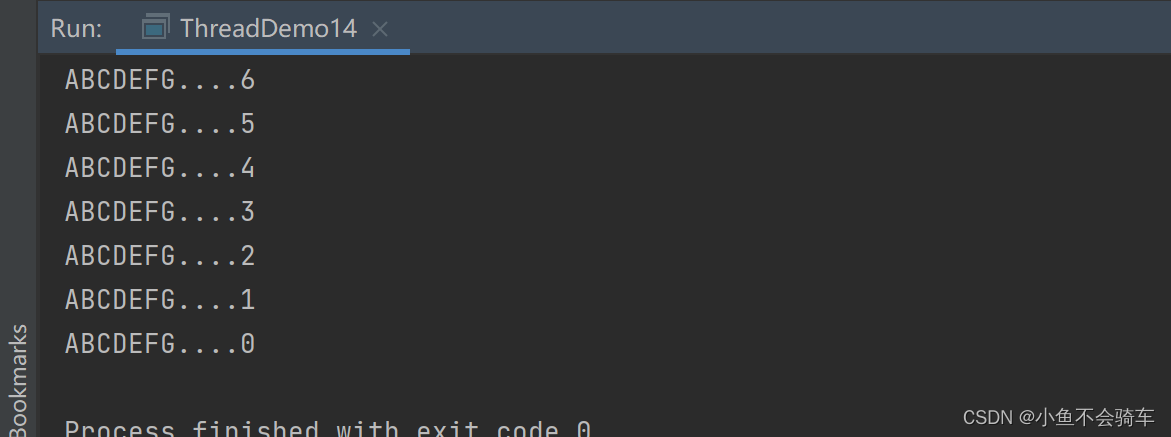Viewport: 1171px width, 437px height.
Task: Click the exit code 0 text
Action: tap(504, 428)
